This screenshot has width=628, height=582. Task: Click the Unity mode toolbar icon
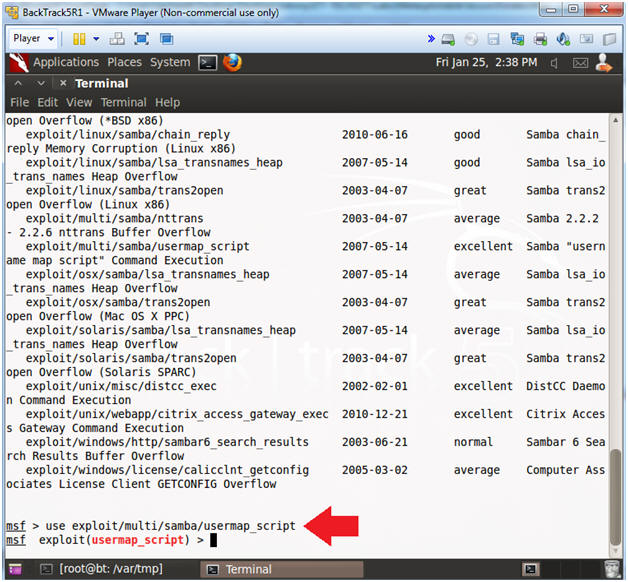166,39
